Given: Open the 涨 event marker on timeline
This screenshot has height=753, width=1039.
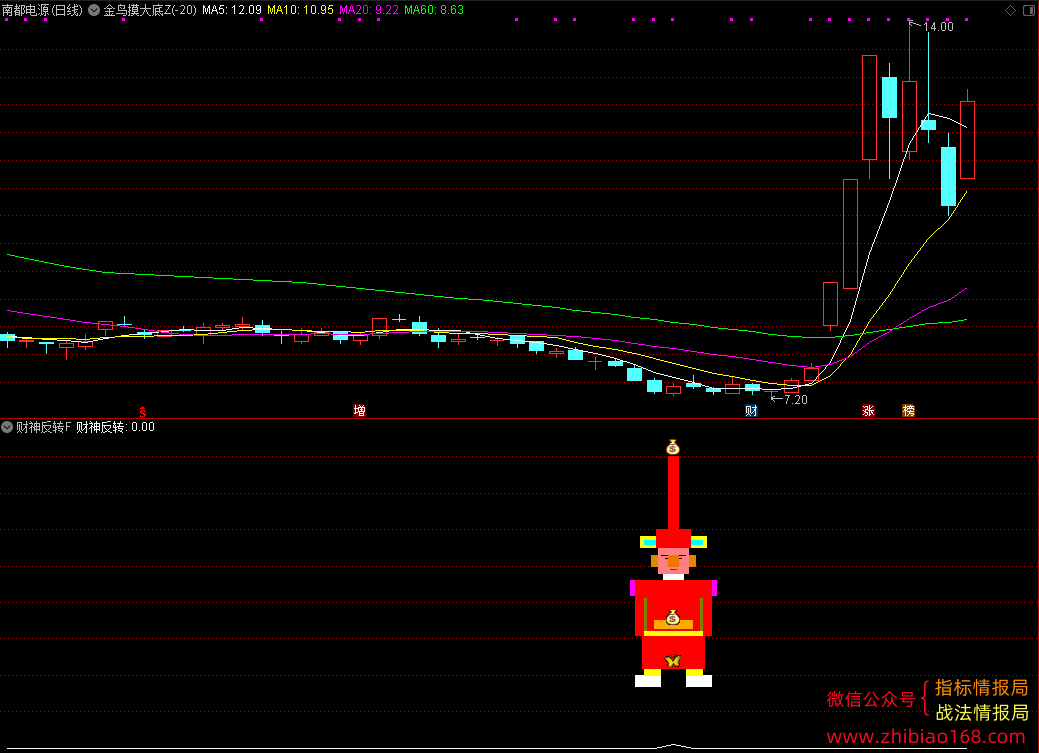Looking at the screenshot, I should click(868, 410).
